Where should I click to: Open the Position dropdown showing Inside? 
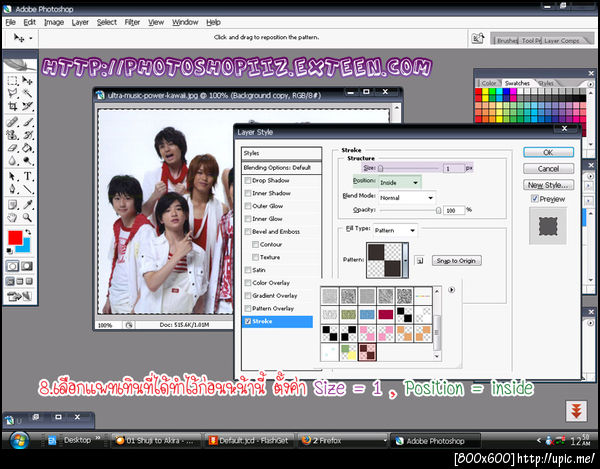pyautogui.click(x=399, y=182)
